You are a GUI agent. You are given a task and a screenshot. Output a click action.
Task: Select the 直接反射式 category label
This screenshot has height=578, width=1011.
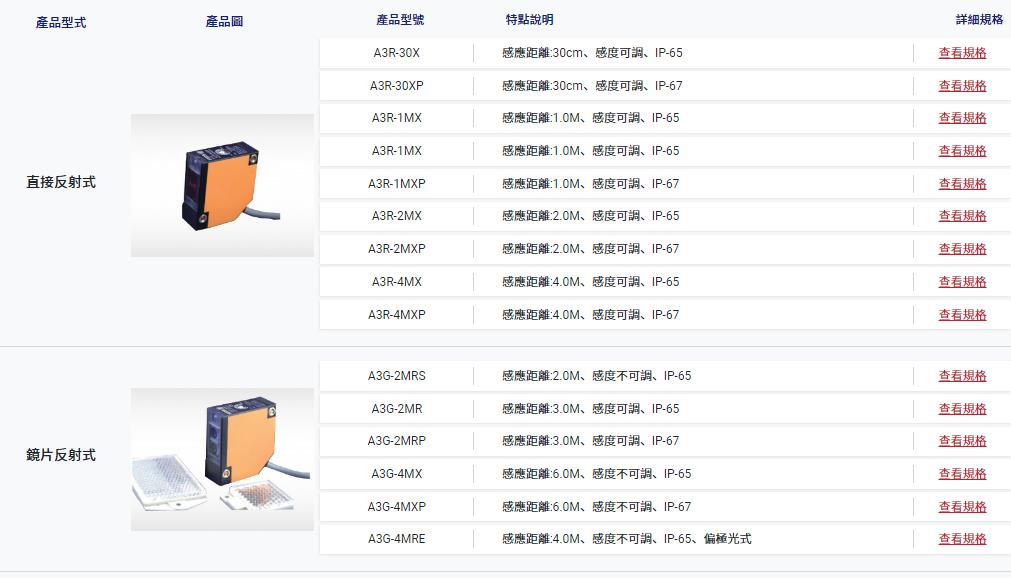[61, 183]
